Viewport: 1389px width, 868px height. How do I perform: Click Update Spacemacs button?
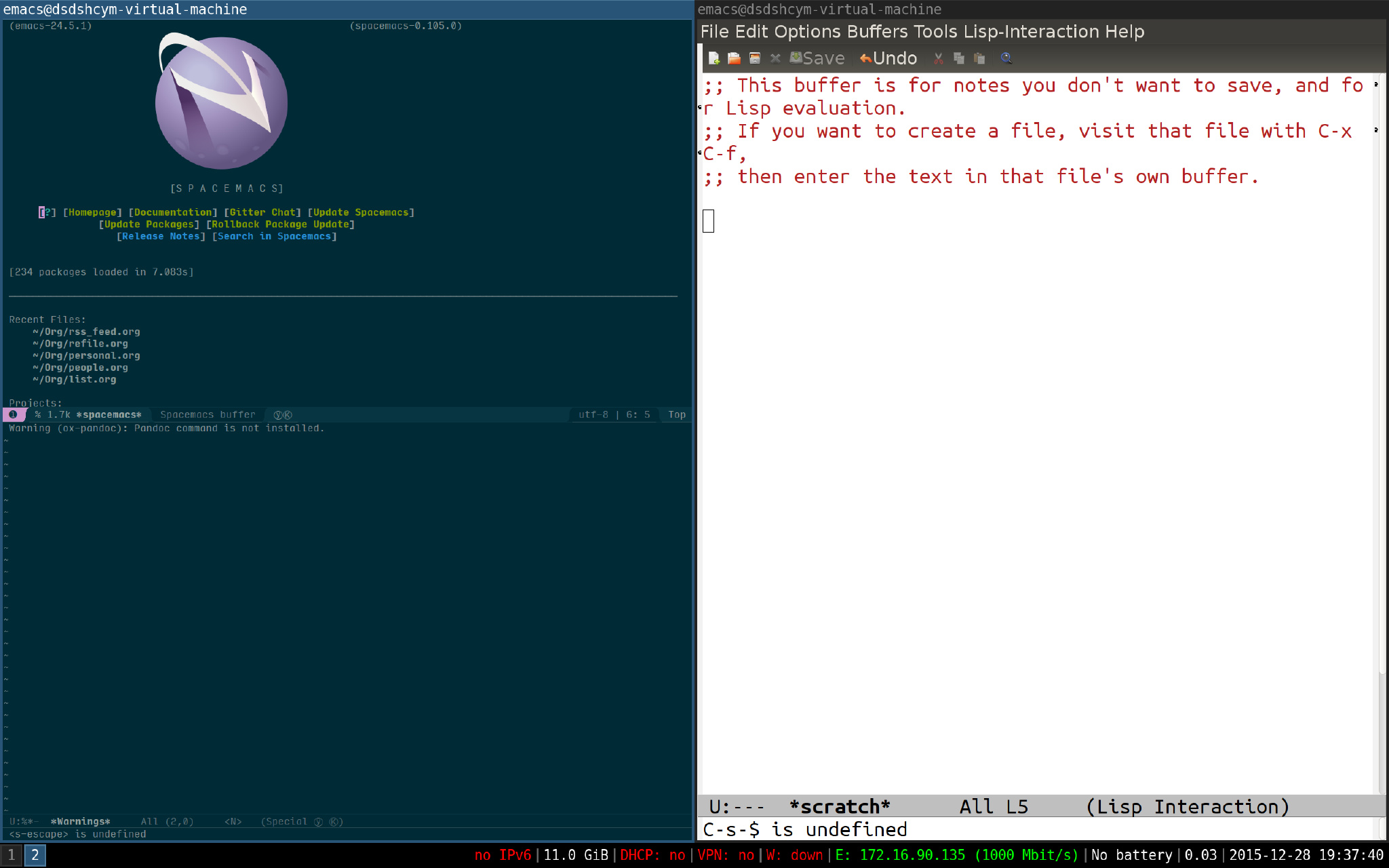[x=361, y=212]
